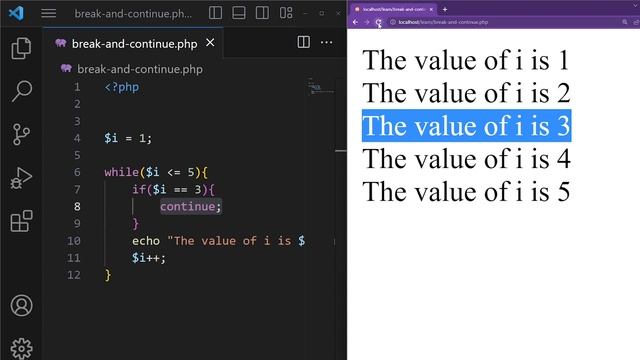The height and width of the screenshot is (360, 640).
Task: Click the continue; statement on line 8
Action: point(191,207)
